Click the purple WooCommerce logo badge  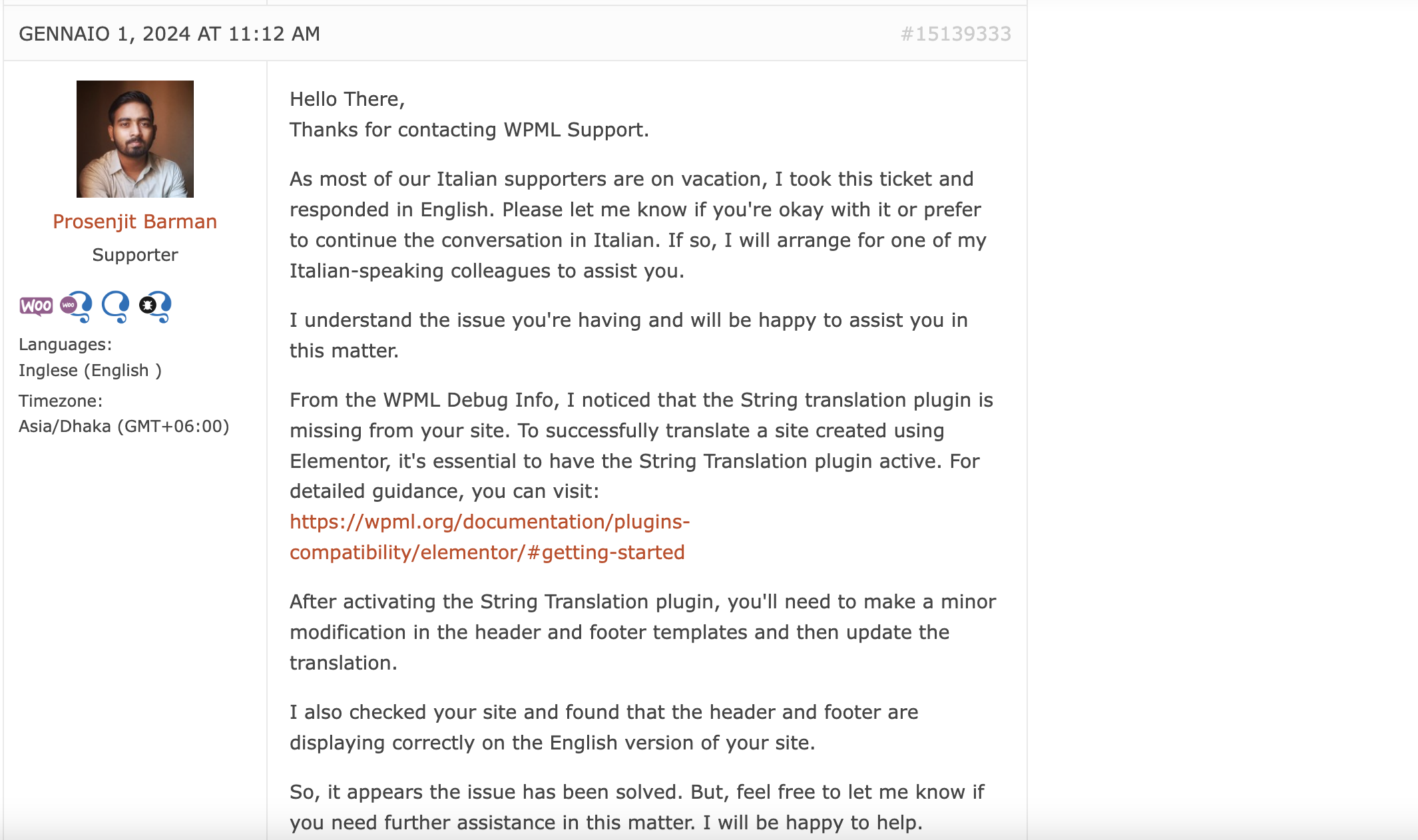tap(36, 306)
